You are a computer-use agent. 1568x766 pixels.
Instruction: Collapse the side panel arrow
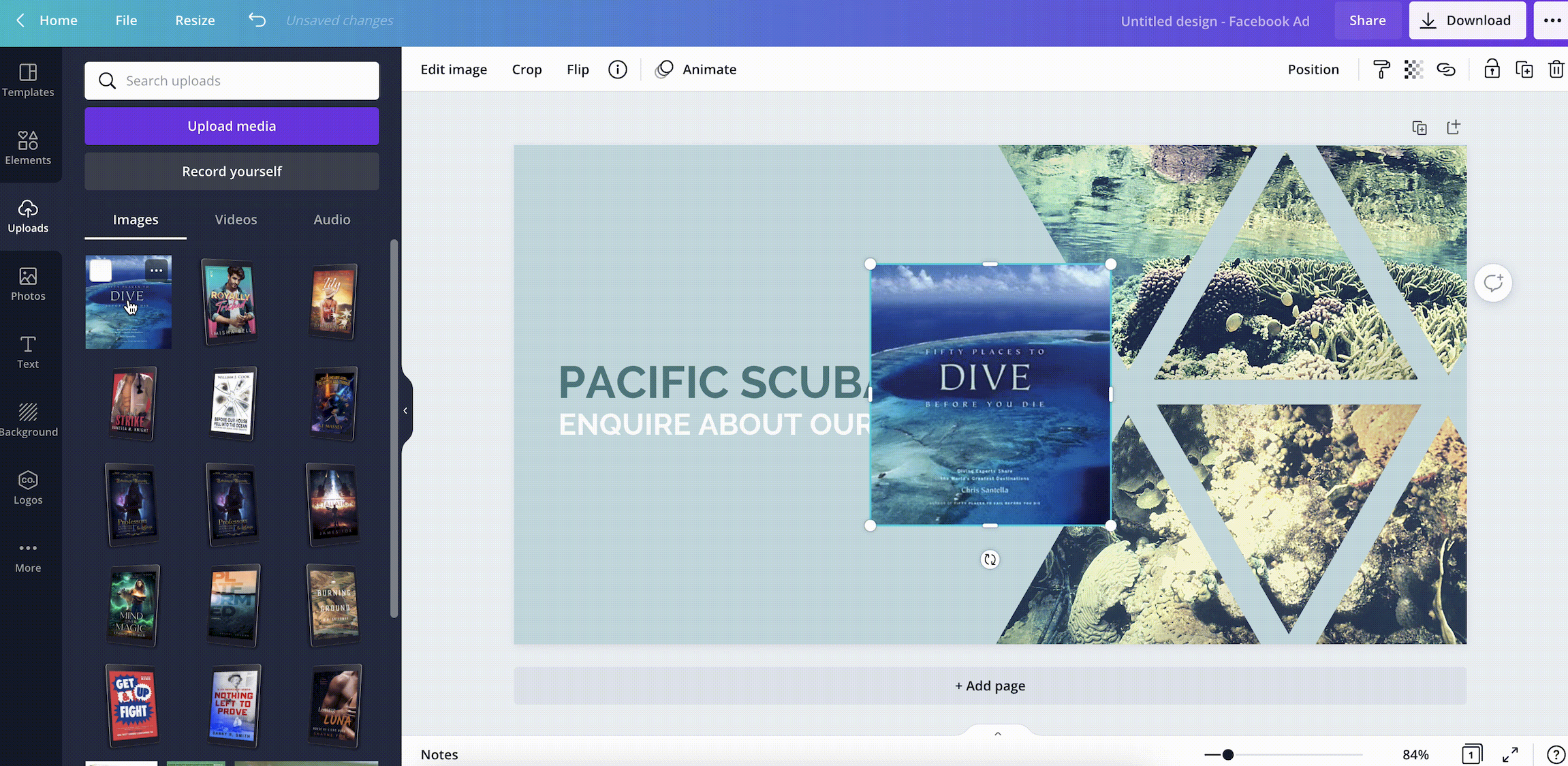click(x=405, y=410)
